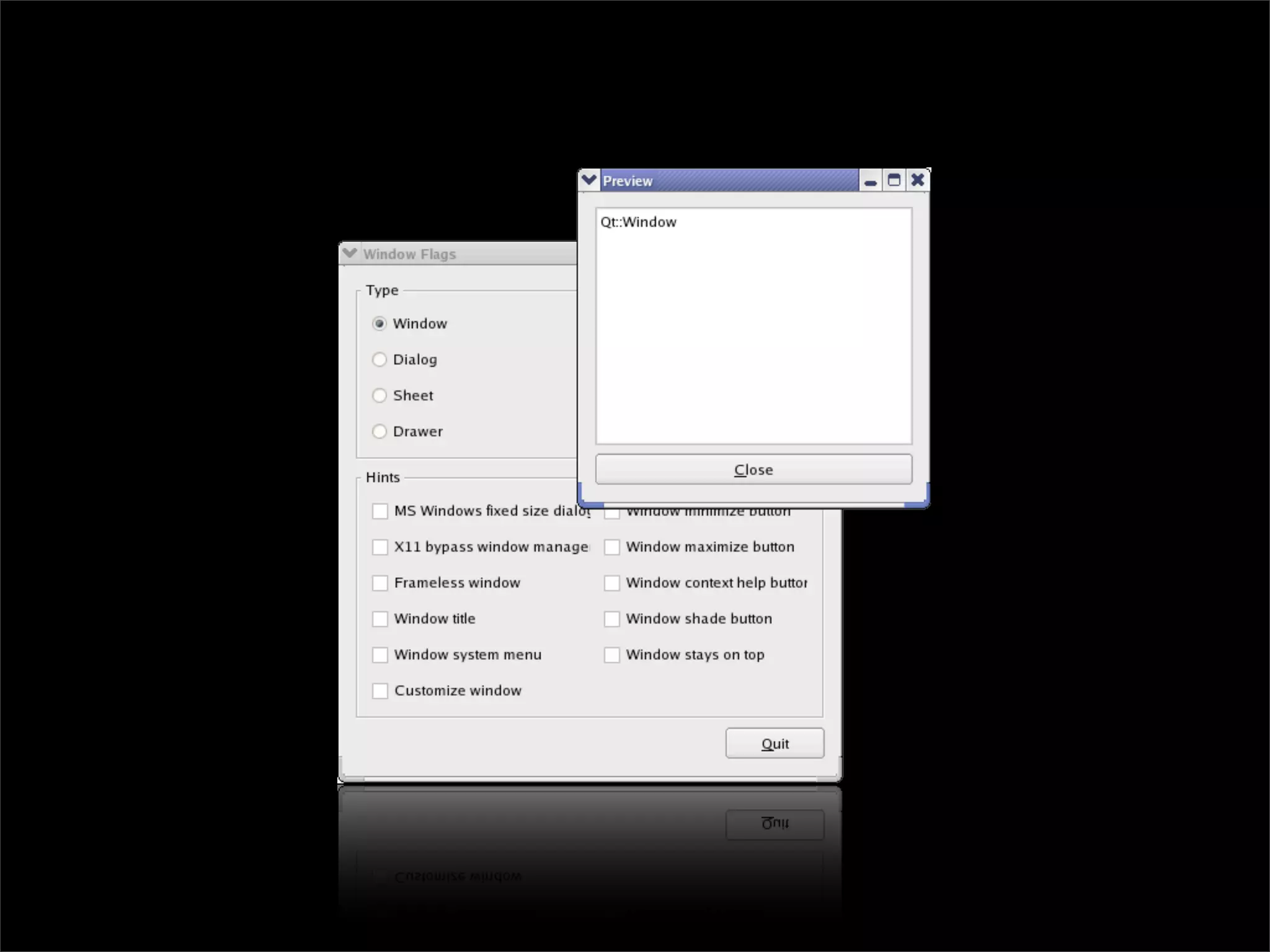Tick the Customize window checkbox
Viewport: 1270px width, 952px height.
tap(380, 690)
